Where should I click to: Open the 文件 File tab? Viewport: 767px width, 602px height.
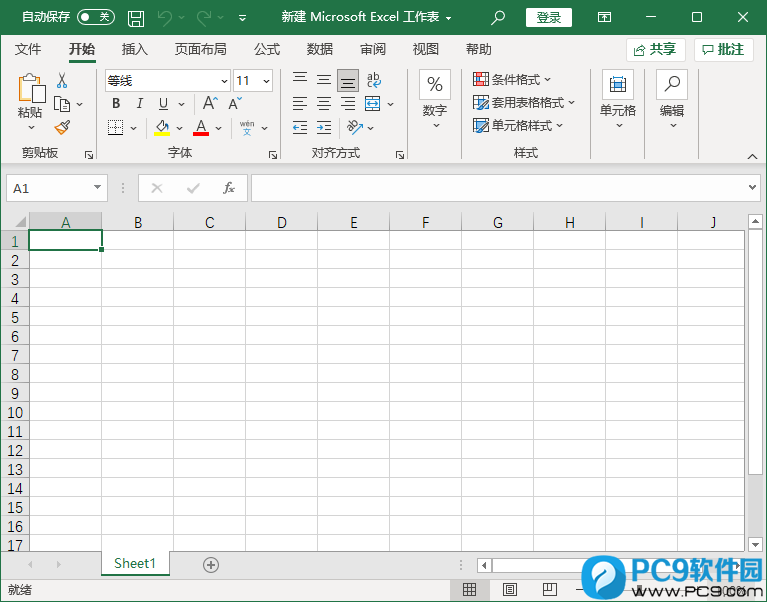28,49
